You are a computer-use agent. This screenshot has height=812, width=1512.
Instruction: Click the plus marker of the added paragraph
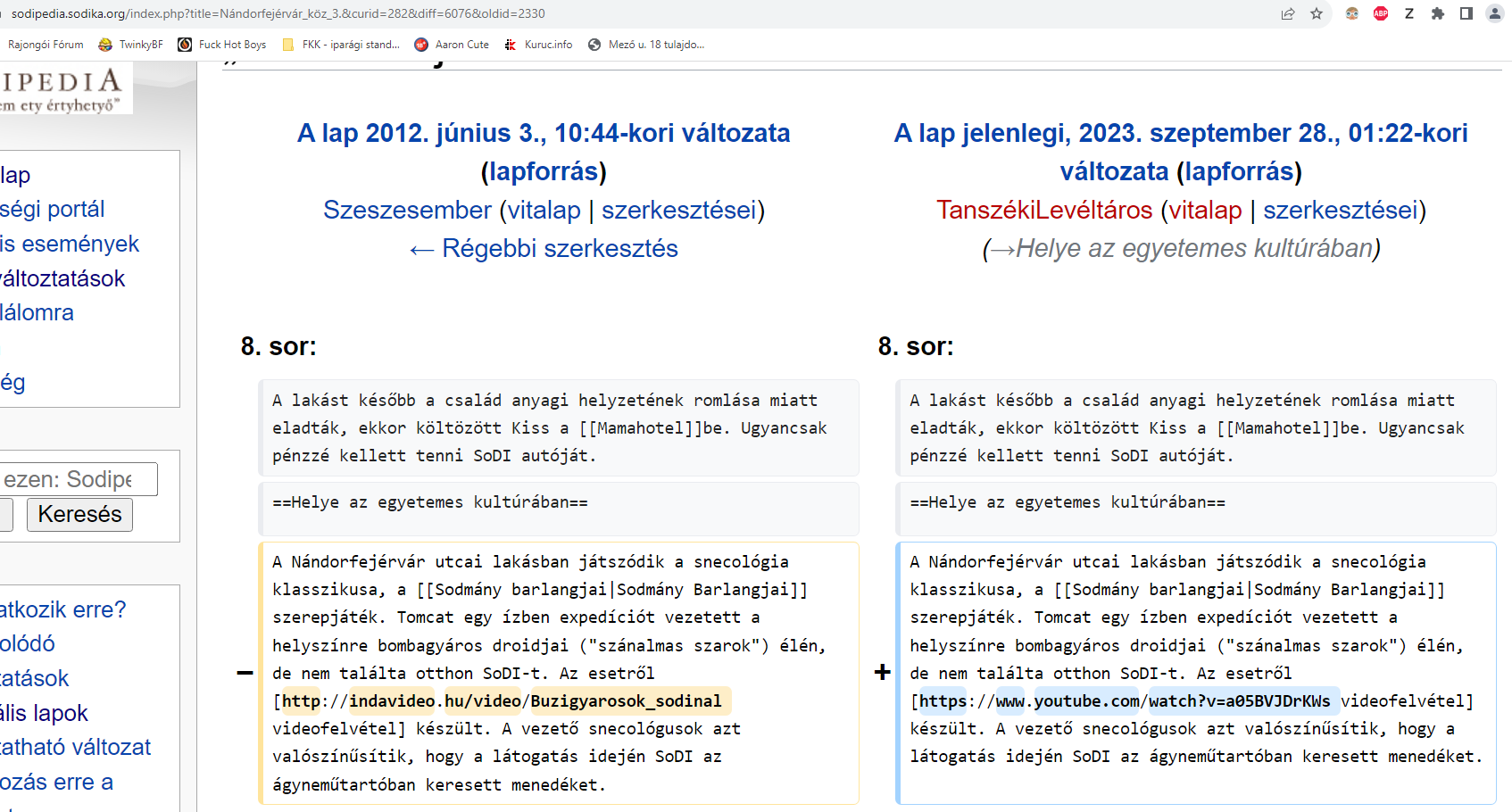point(883,673)
